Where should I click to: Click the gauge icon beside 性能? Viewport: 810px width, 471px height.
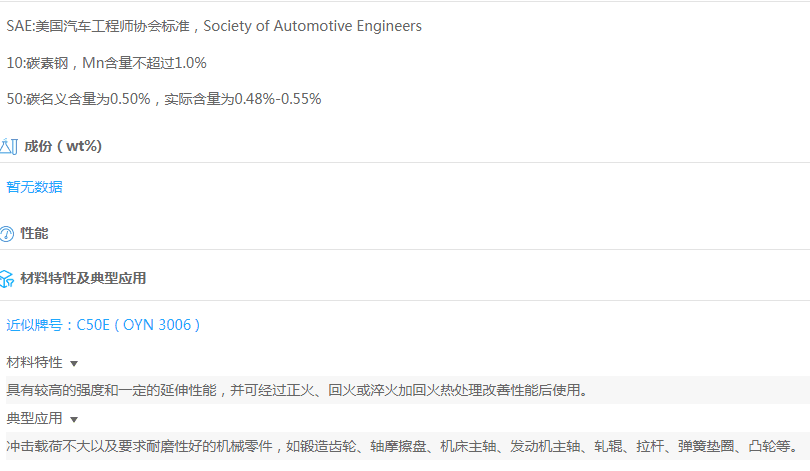coord(7,234)
